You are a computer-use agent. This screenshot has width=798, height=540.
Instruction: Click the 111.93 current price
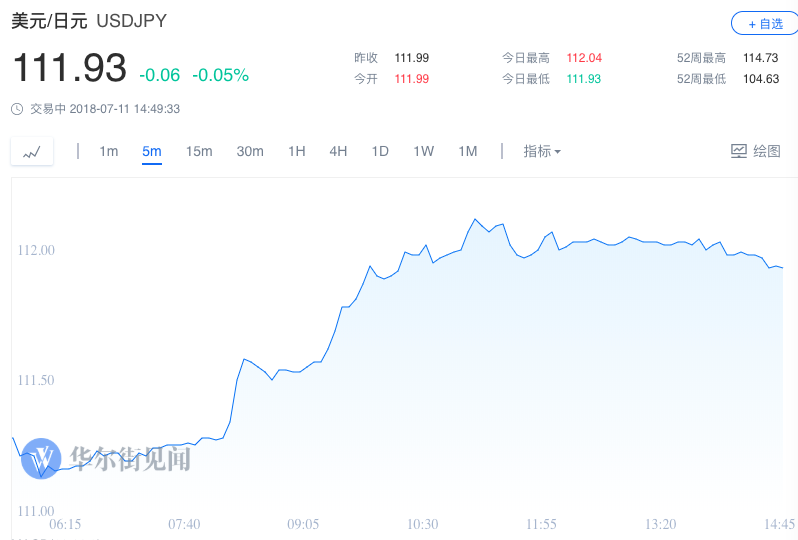69,68
